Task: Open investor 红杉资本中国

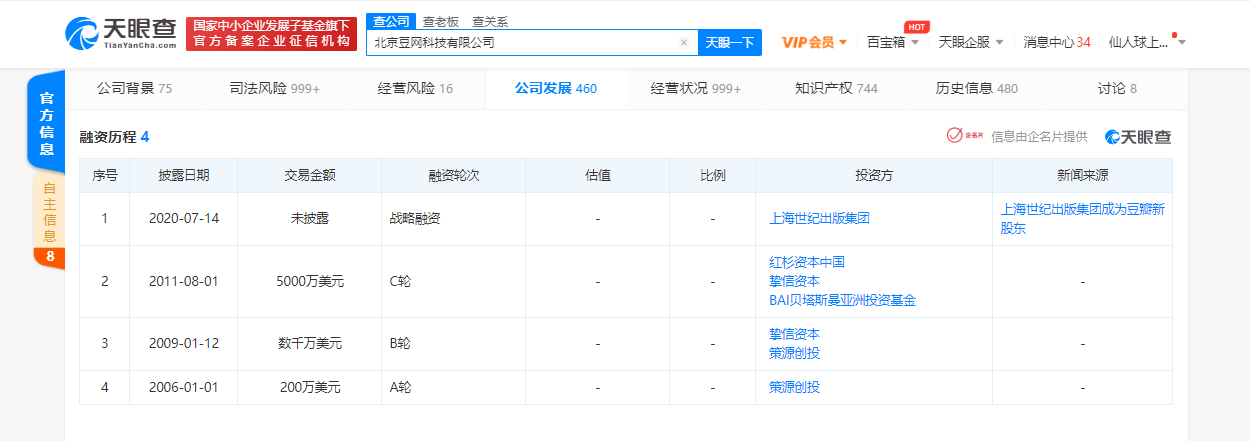Action: [807, 262]
